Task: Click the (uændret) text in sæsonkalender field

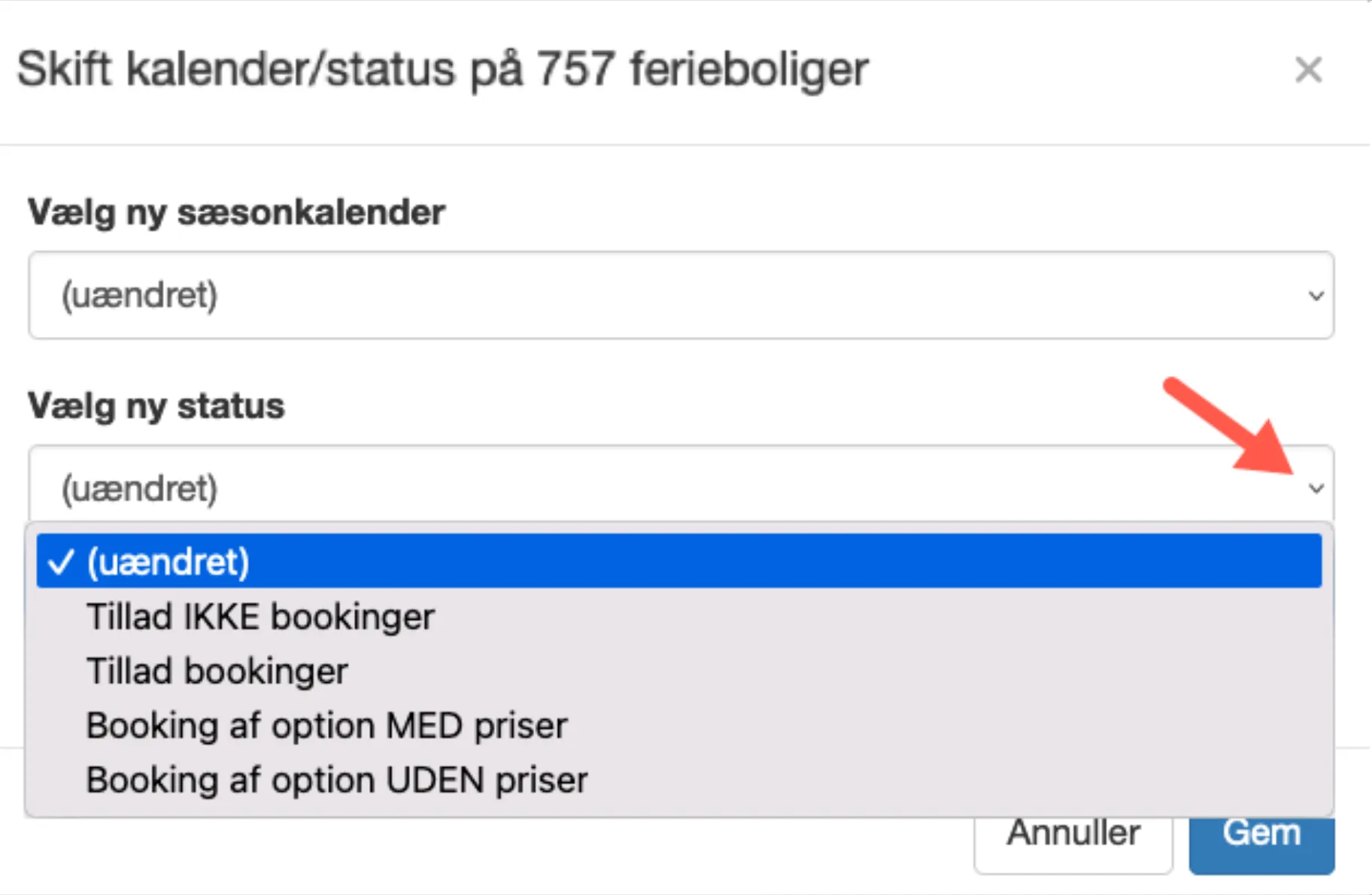Action: (138, 295)
